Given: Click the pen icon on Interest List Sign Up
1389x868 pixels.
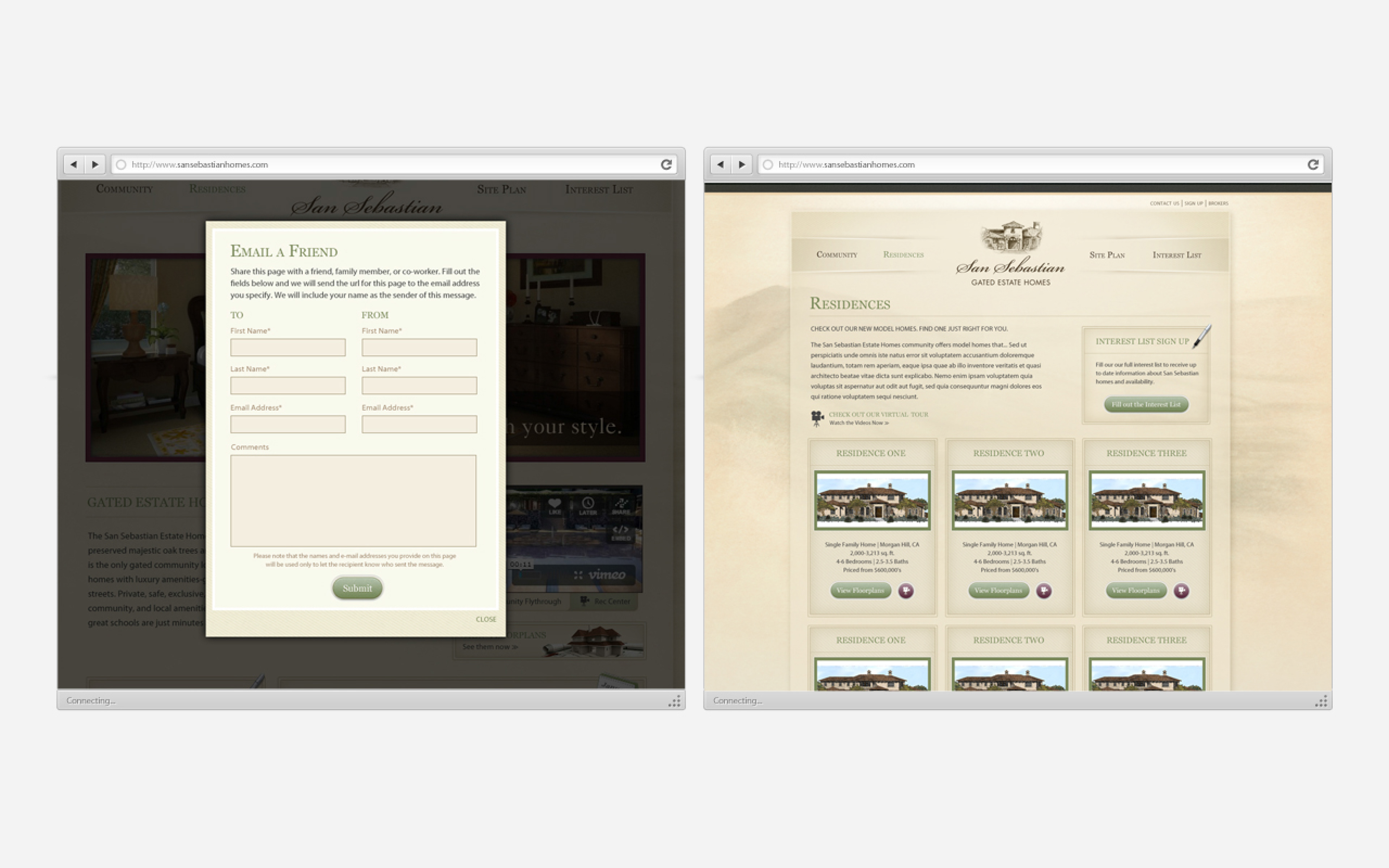Looking at the screenshot, I should click(x=1202, y=336).
